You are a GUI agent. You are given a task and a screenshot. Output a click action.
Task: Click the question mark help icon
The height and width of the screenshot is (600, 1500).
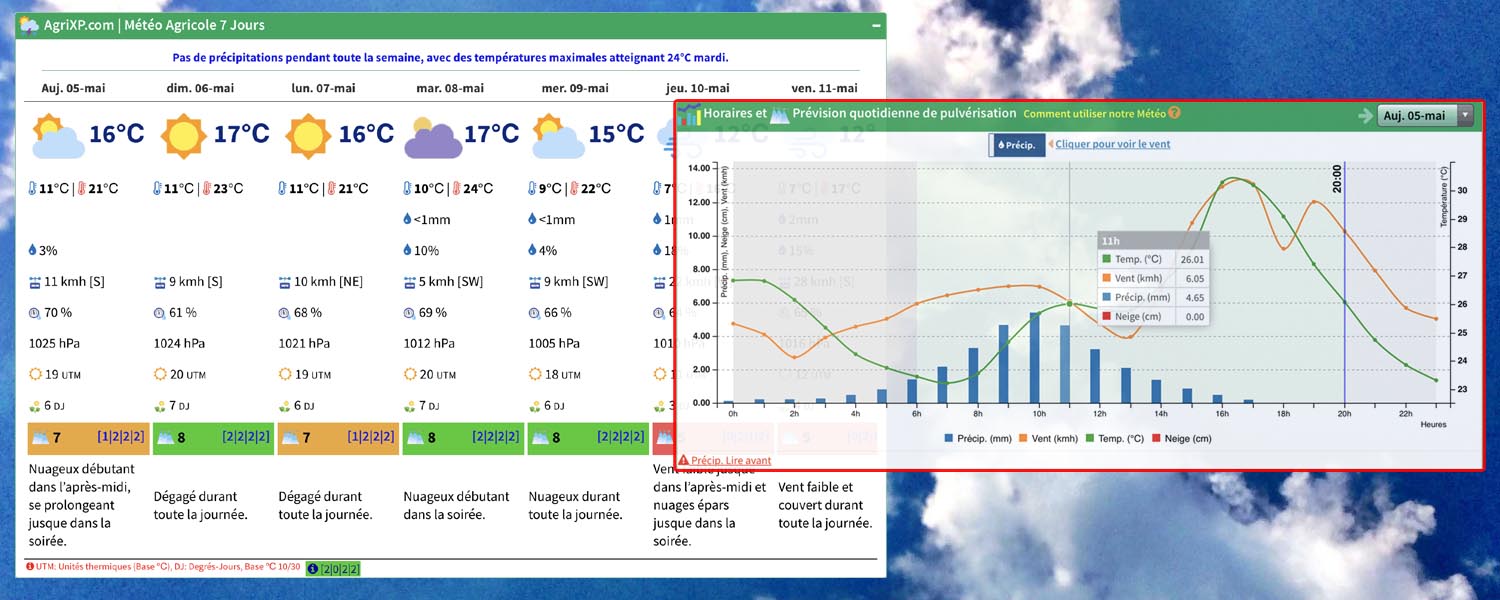coord(1175,113)
